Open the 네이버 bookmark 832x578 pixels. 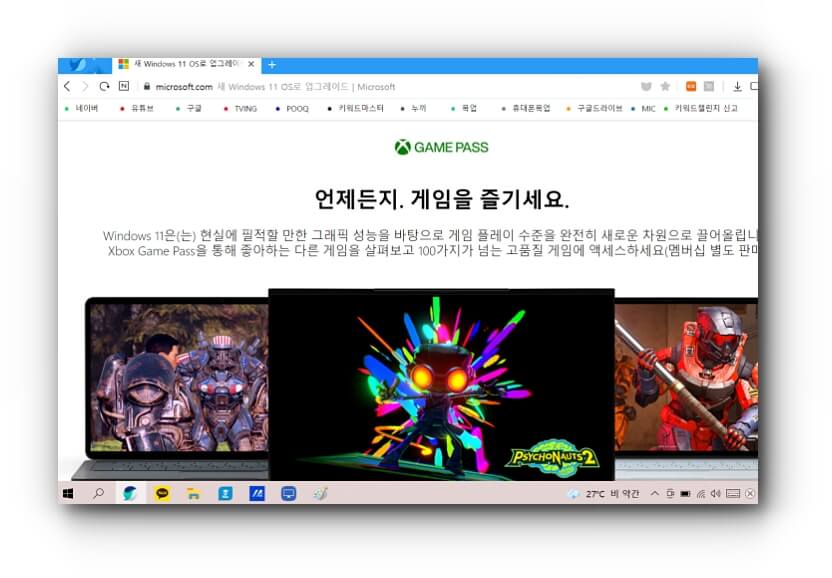tap(82, 108)
